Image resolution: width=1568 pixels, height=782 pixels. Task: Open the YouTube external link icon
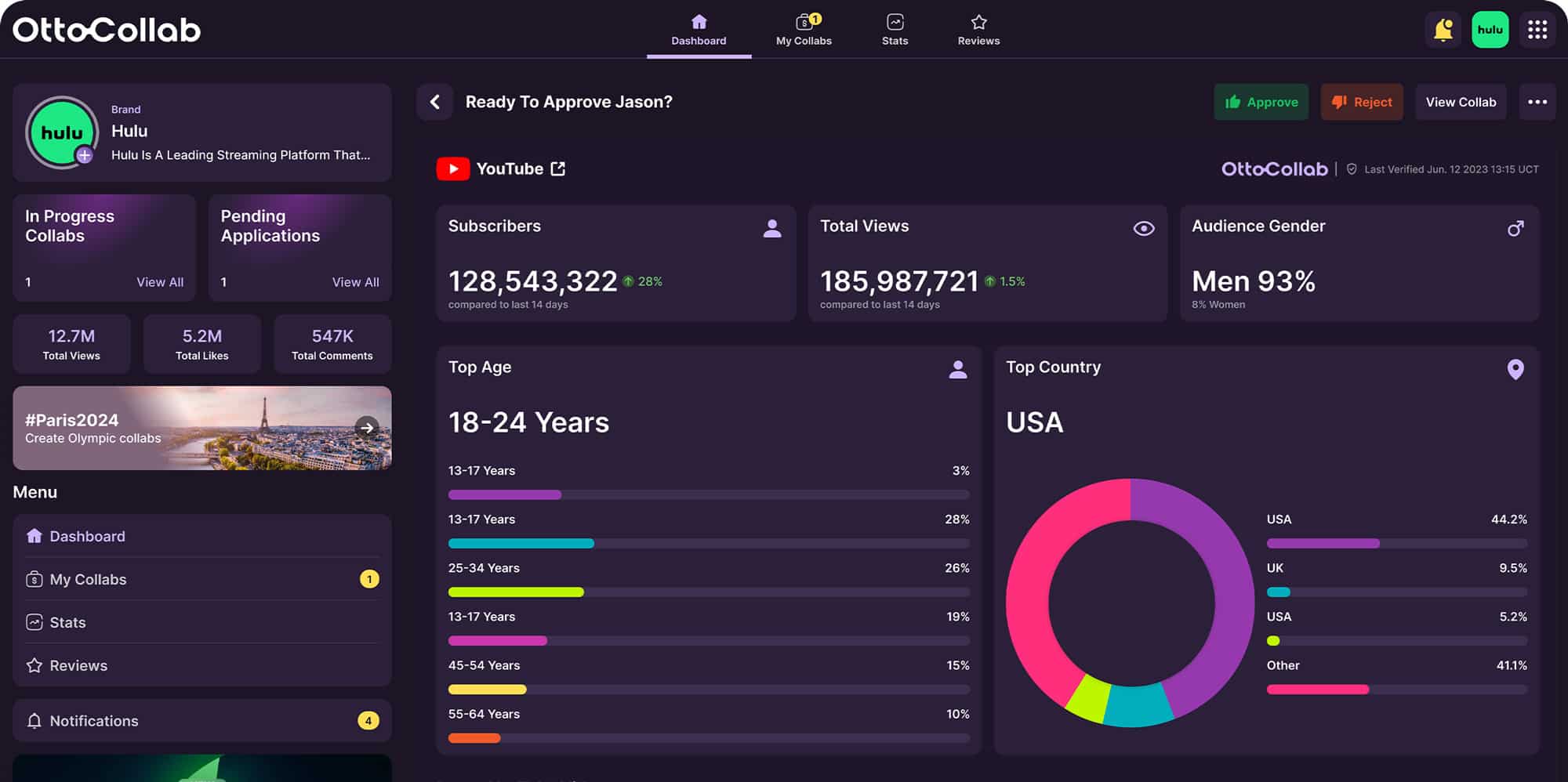tap(558, 168)
